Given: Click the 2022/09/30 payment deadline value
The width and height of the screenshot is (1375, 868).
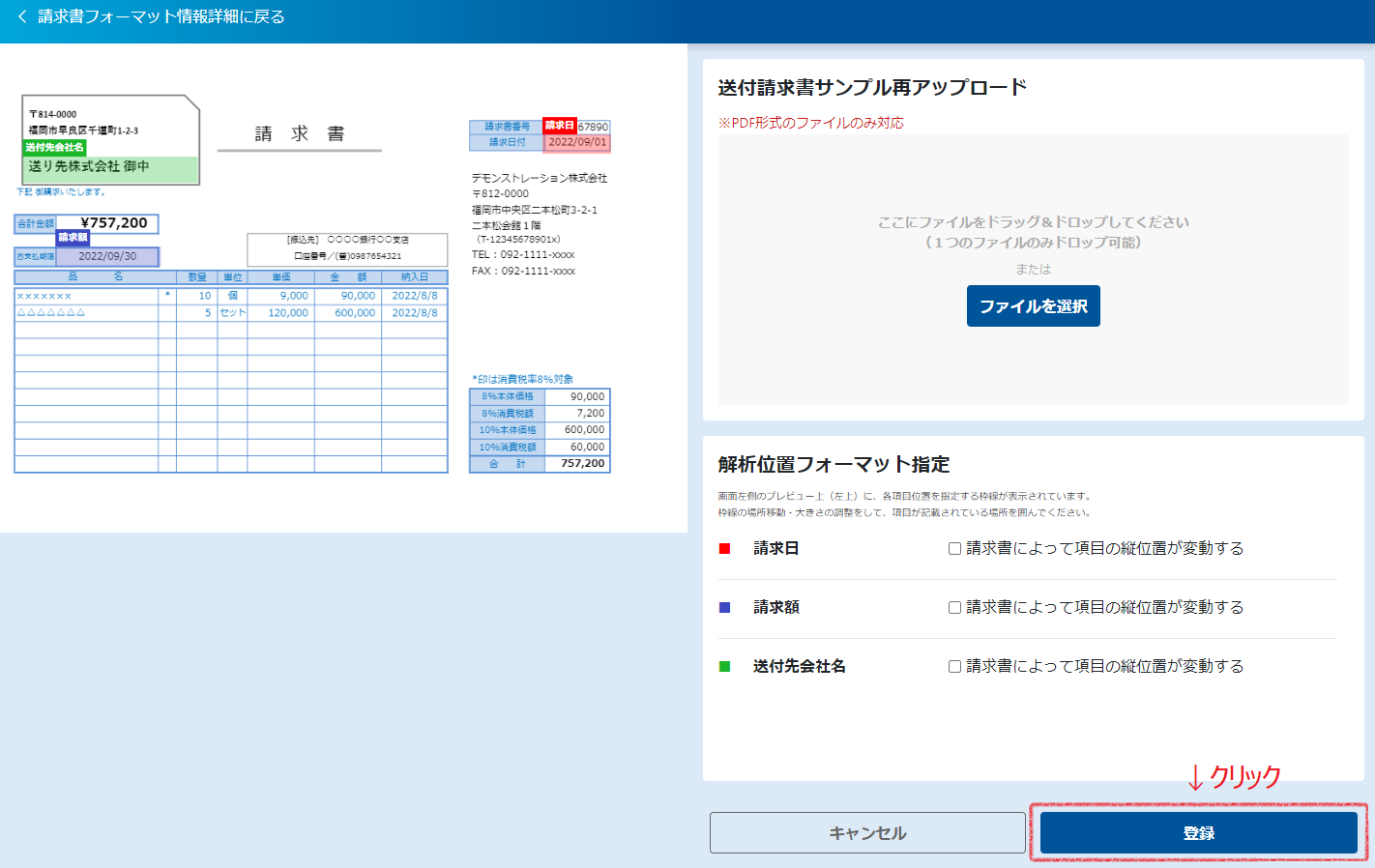Looking at the screenshot, I should 107,256.
